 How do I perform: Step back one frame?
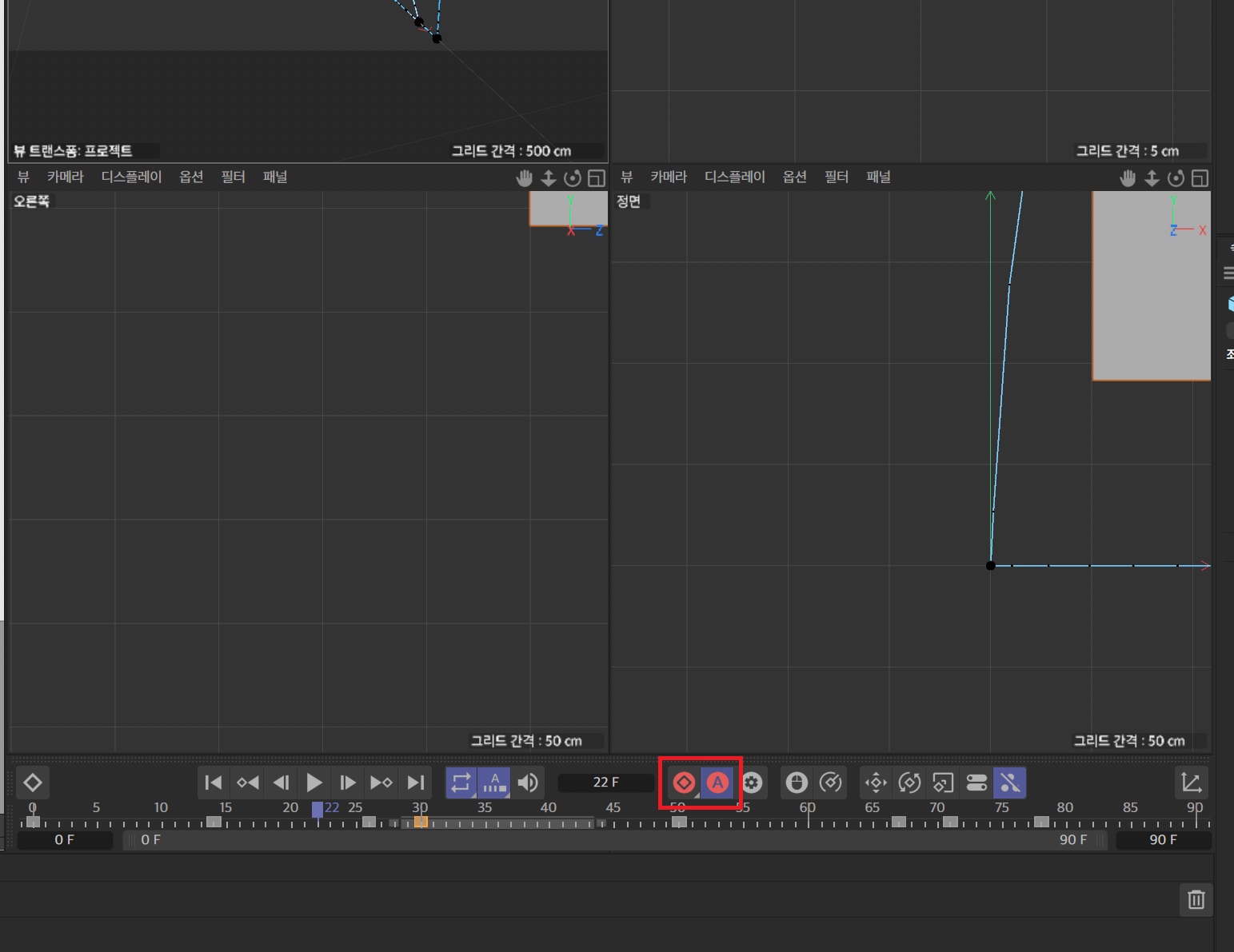pos(281,783)
